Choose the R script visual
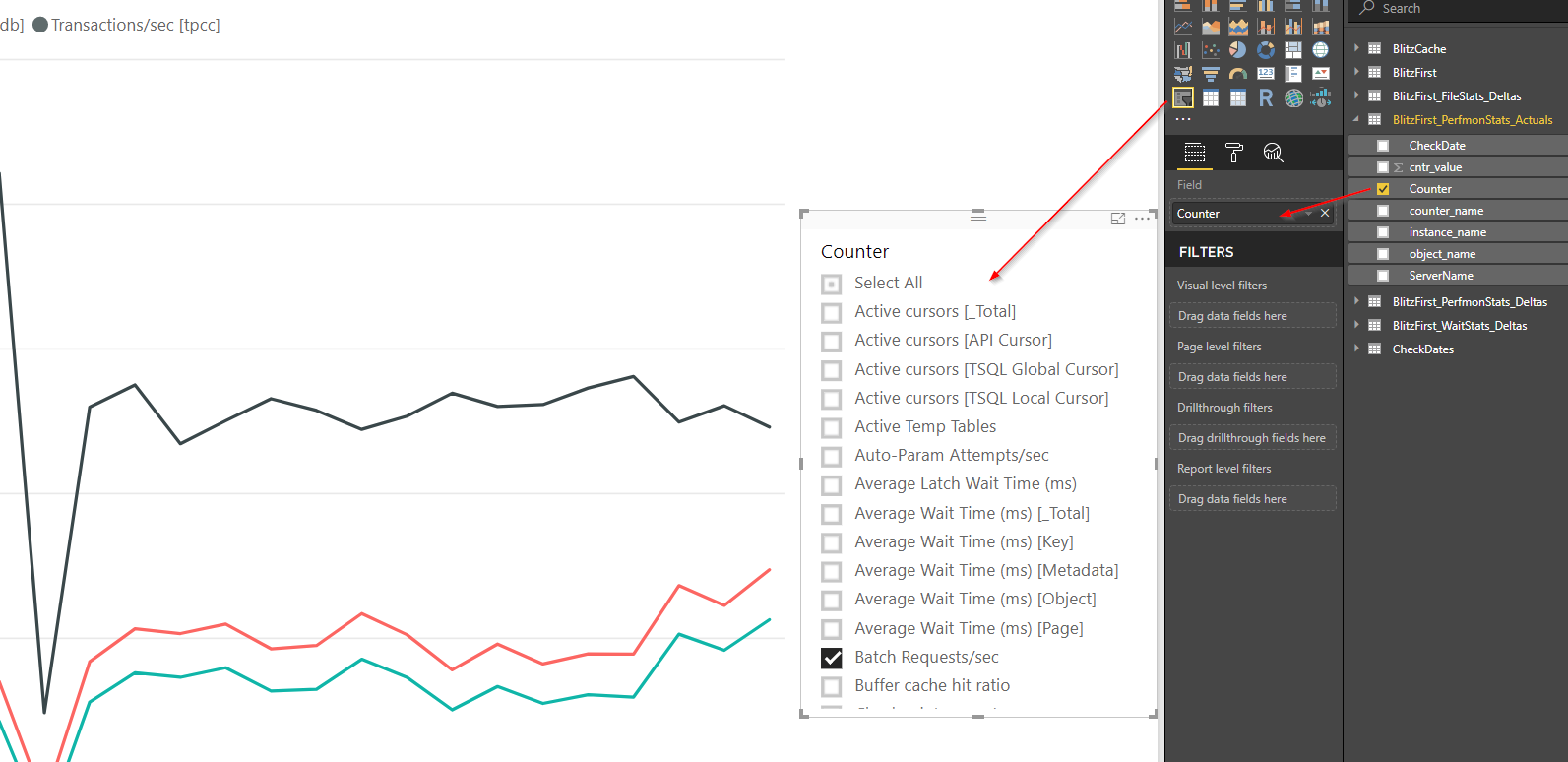1568x762 pixels. pyautogui.click(x=1266, y=97)
